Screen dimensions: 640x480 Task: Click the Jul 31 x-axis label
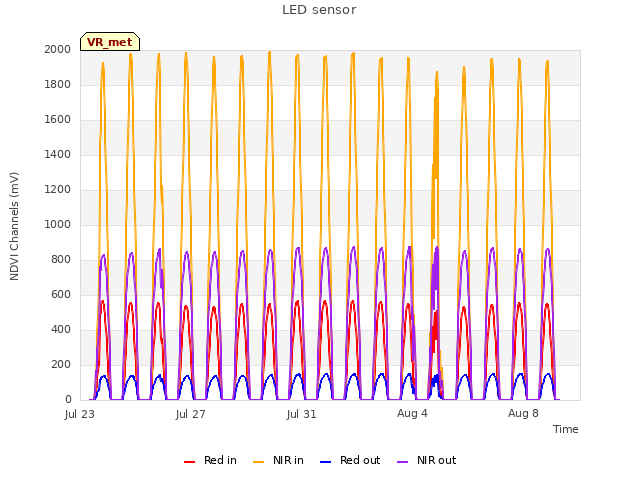click(302, 414)
